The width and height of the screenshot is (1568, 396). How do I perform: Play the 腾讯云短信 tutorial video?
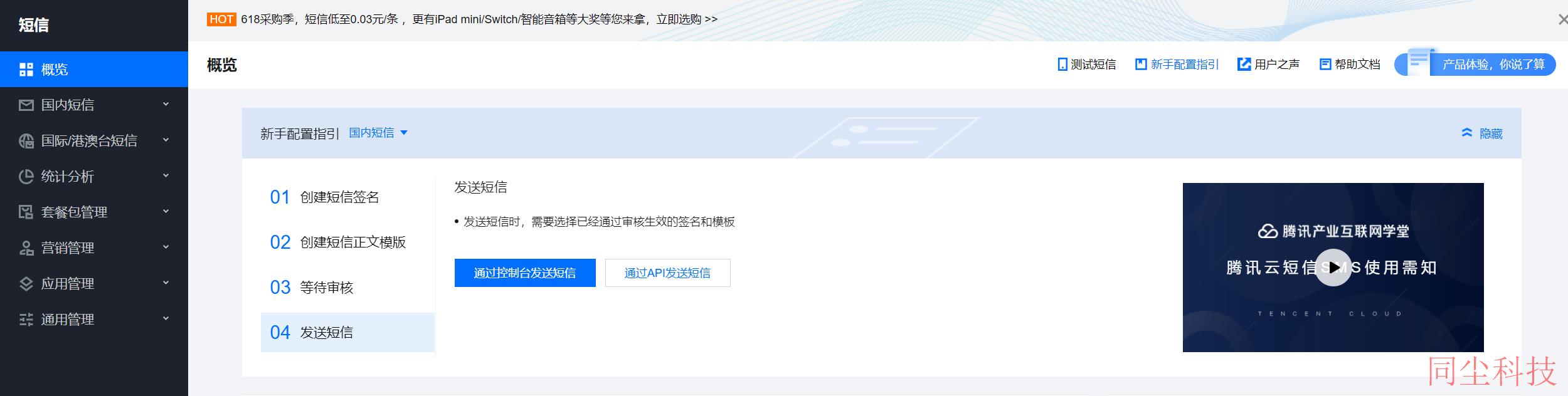pyautogui.click(x=1333, y=268)
